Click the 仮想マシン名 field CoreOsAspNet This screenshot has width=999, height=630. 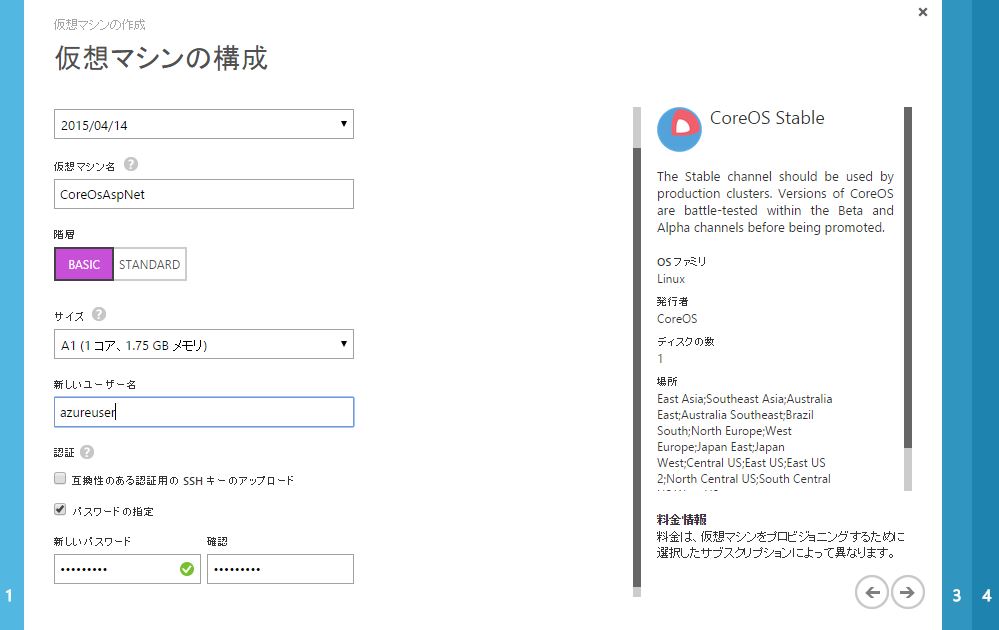pos(204,194)
